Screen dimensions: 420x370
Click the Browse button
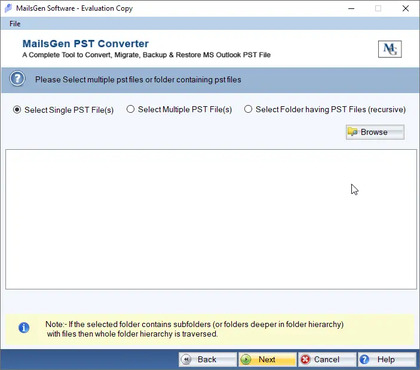pos(375,132)
